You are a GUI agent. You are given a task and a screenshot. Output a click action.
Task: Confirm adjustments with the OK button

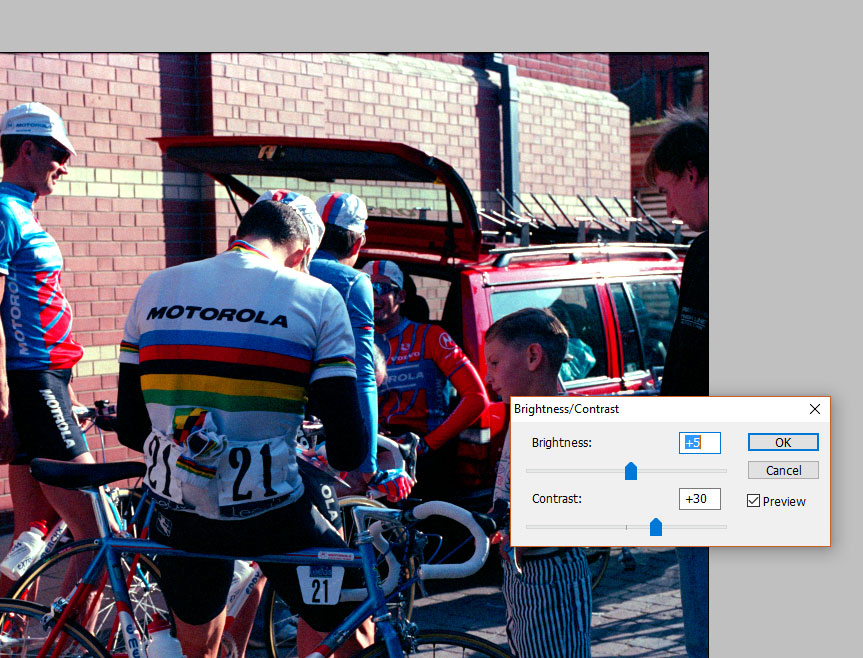tap(783, 442)
